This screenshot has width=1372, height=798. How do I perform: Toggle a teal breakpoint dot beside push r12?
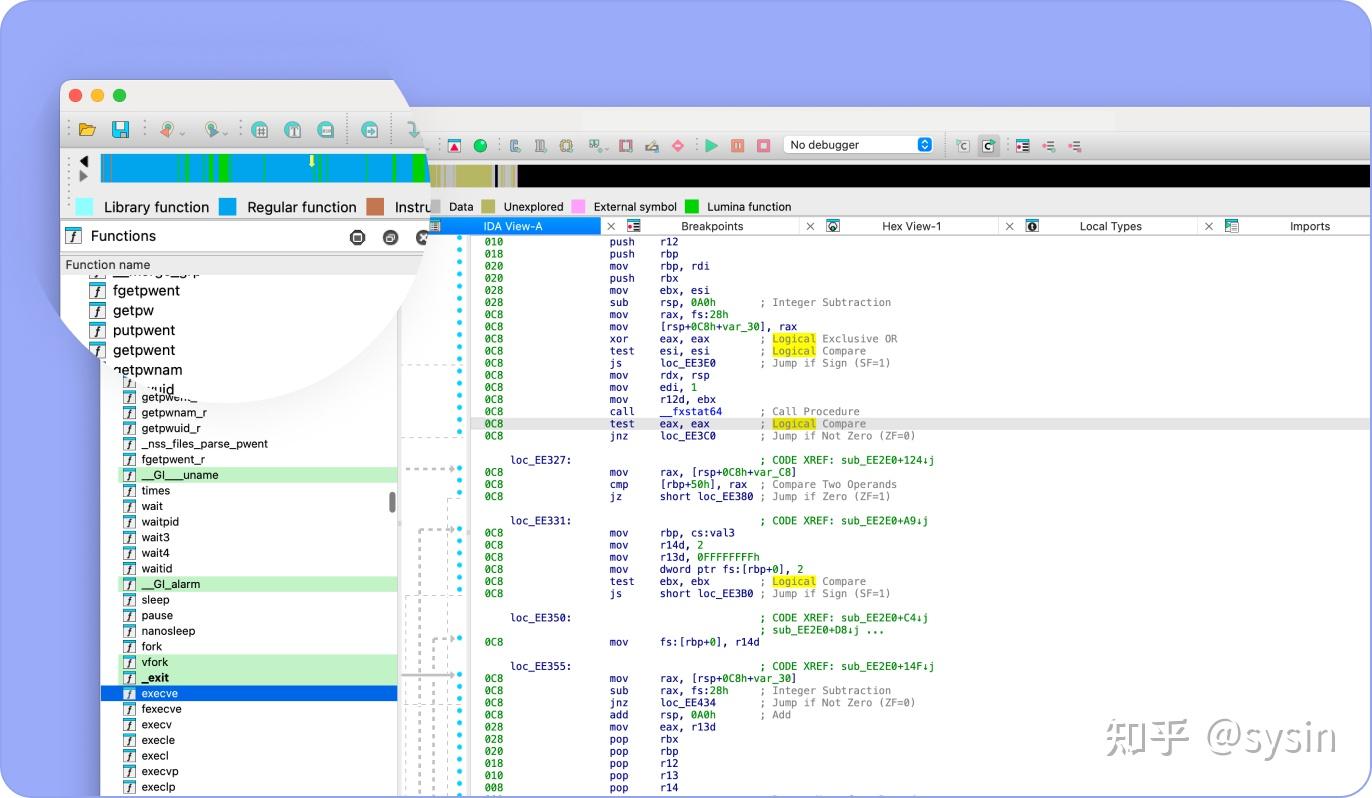click(x=459, y=242)
